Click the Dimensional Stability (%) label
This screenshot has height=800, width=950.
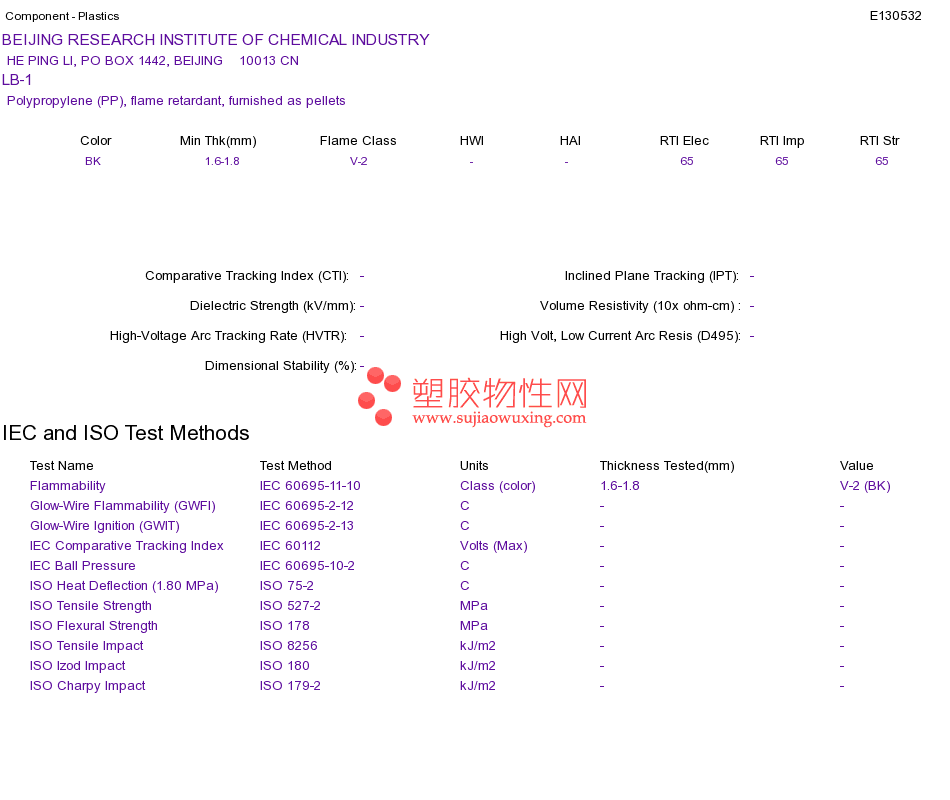(x=281, y=366)
